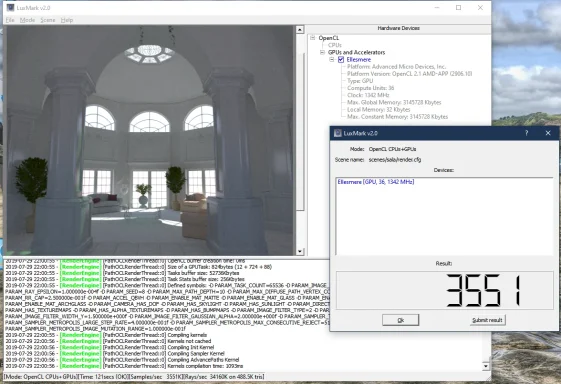Click the status bar mode and samples text

click(x=134, y=376)
